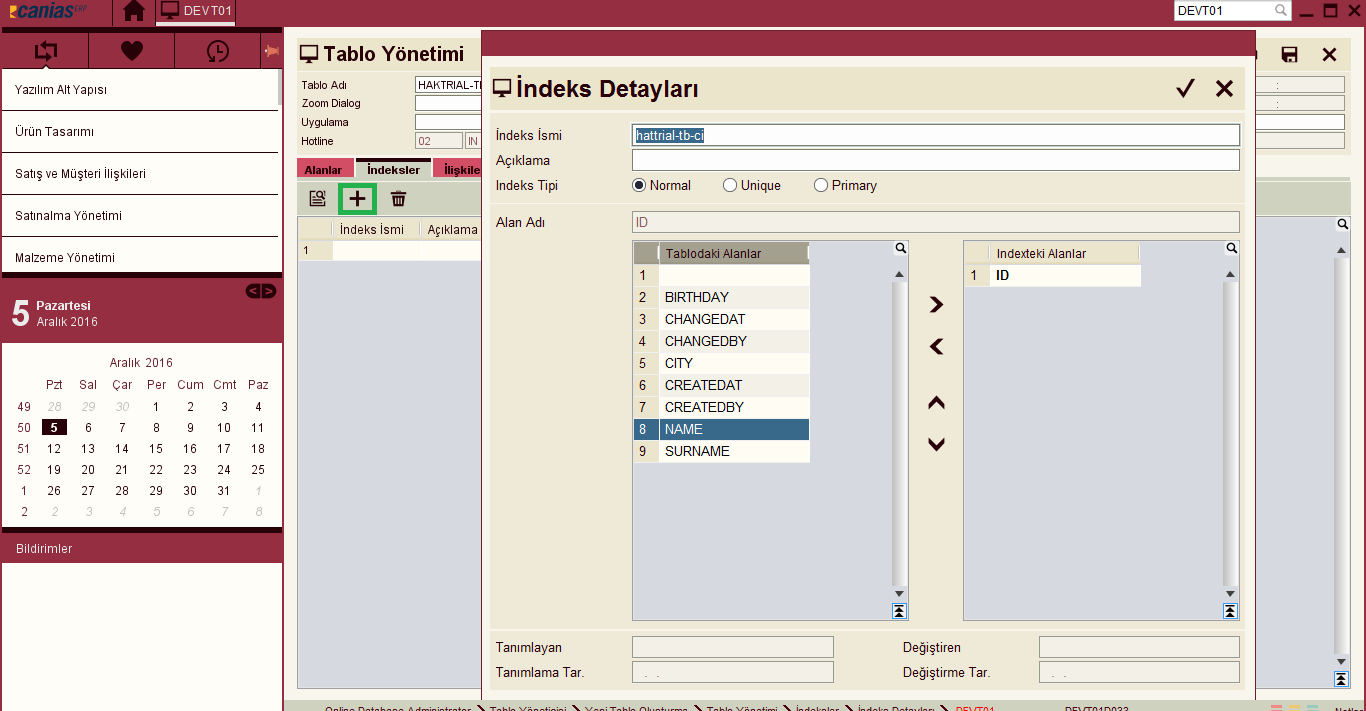The image size is (1366, 711).
Task: Delete index using the trash icon
Action: click(x=398, y=199)
